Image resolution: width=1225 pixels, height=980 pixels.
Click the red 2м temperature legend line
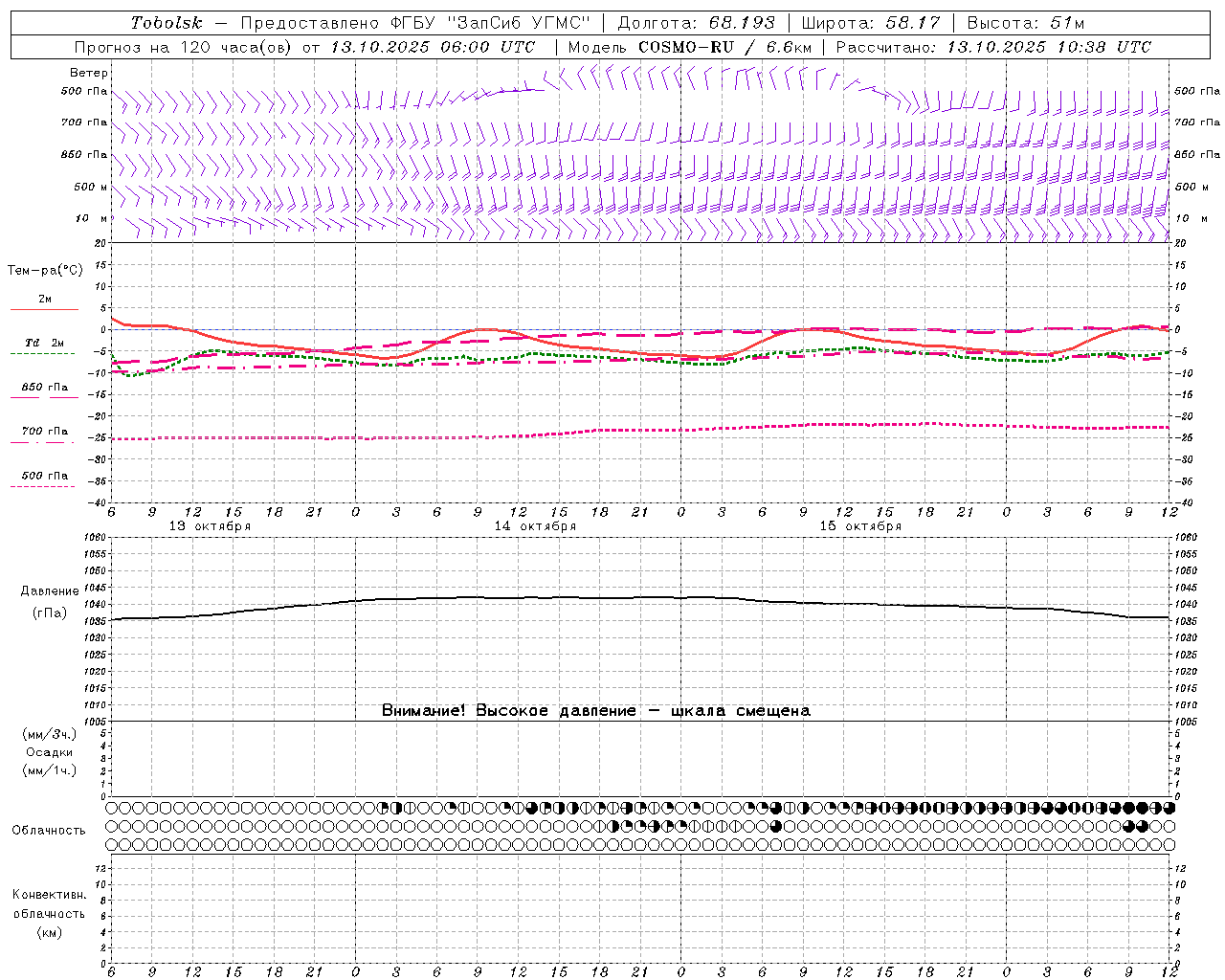click(x=44, y=309)
